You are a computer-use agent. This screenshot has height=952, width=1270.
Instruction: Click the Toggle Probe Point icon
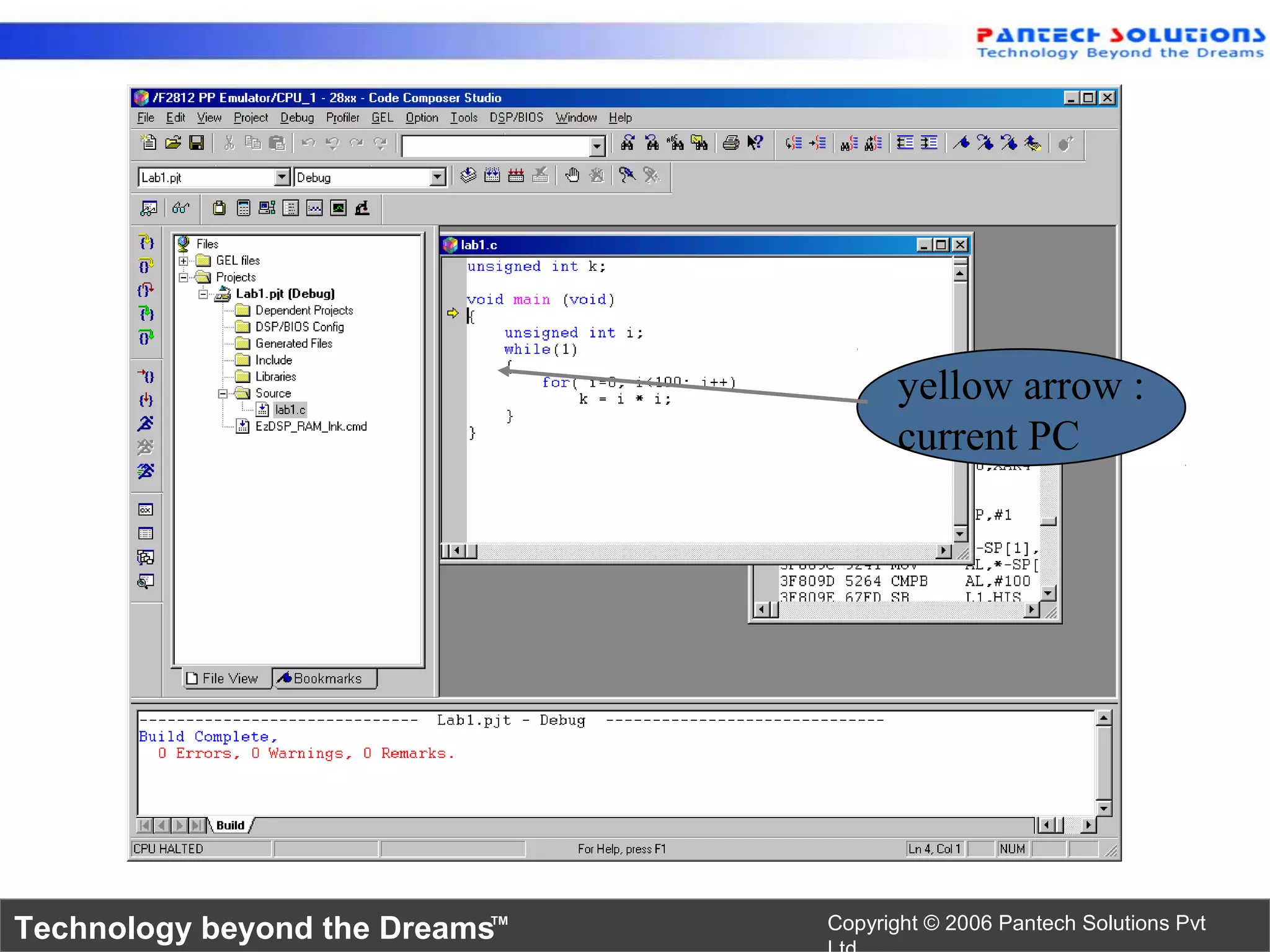[627, 176]
